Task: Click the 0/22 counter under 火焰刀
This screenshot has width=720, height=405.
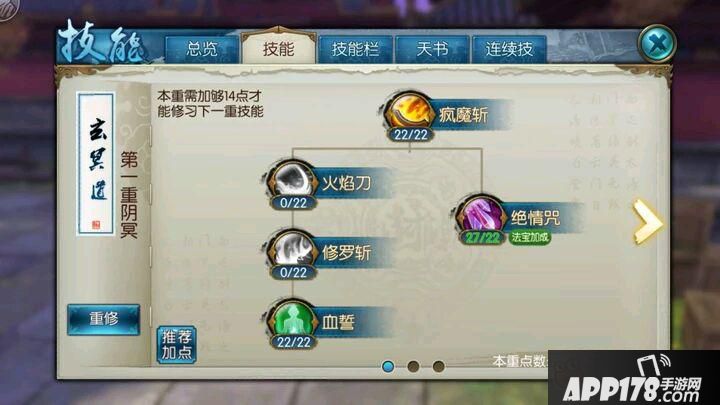Action: pos(293,202)
